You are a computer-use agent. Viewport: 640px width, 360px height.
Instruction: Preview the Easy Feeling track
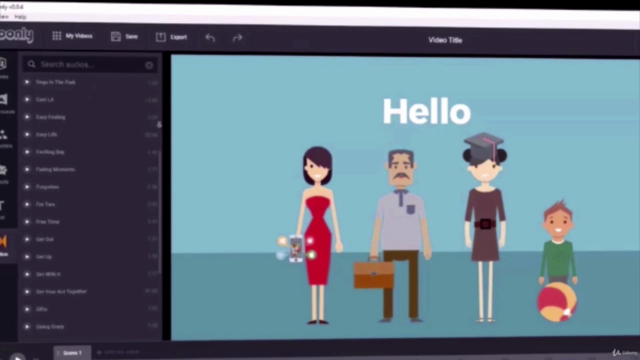pos(27,117)
